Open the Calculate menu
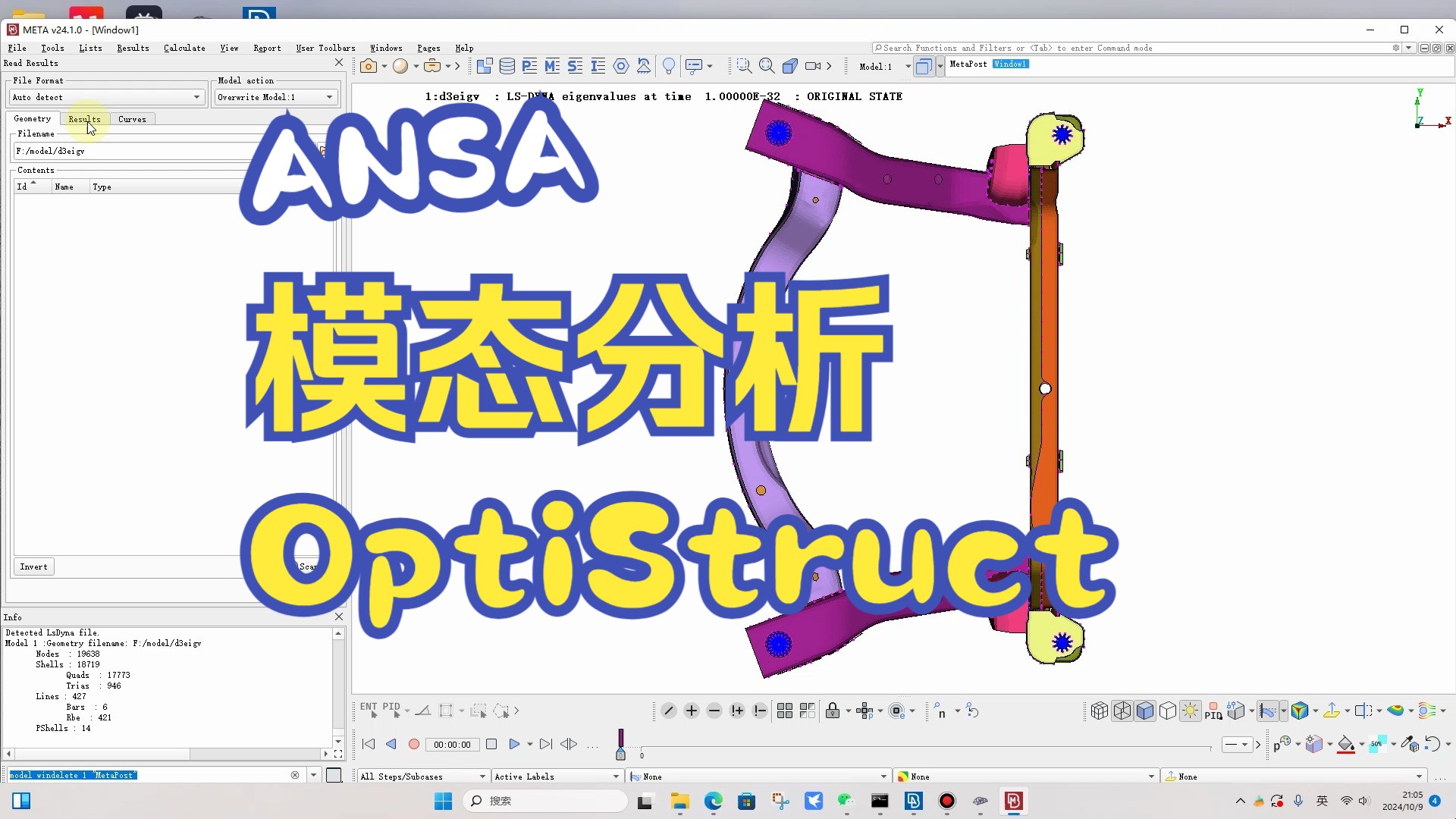The image size is (1456, 819). click(184, 48)
